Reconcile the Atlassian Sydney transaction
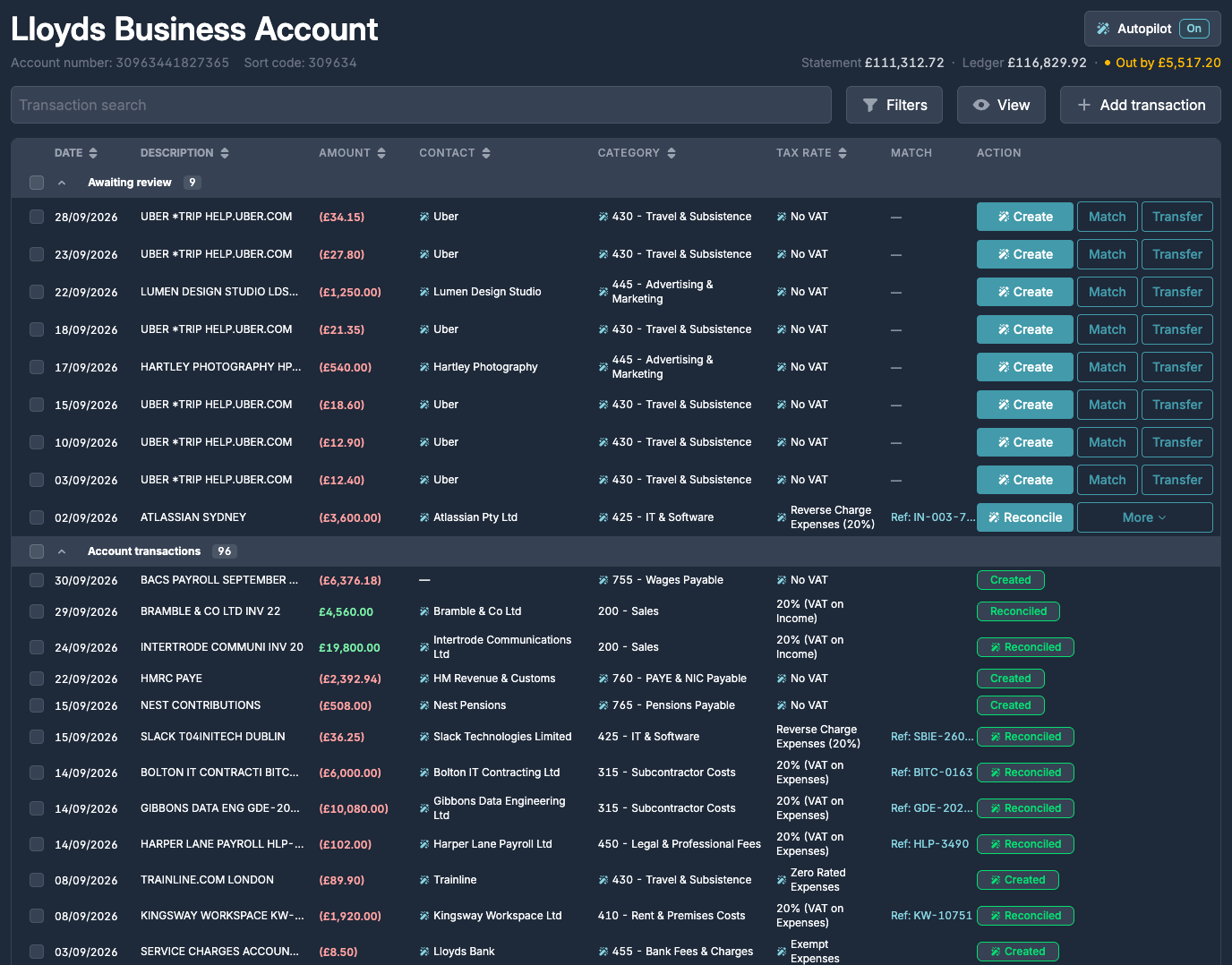 (1025, 517)
